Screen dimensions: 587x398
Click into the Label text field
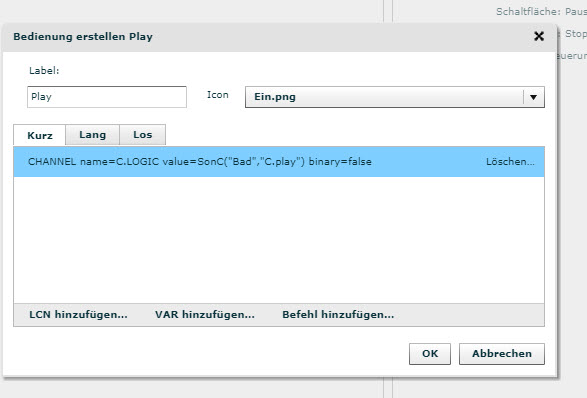coord(107,97)
